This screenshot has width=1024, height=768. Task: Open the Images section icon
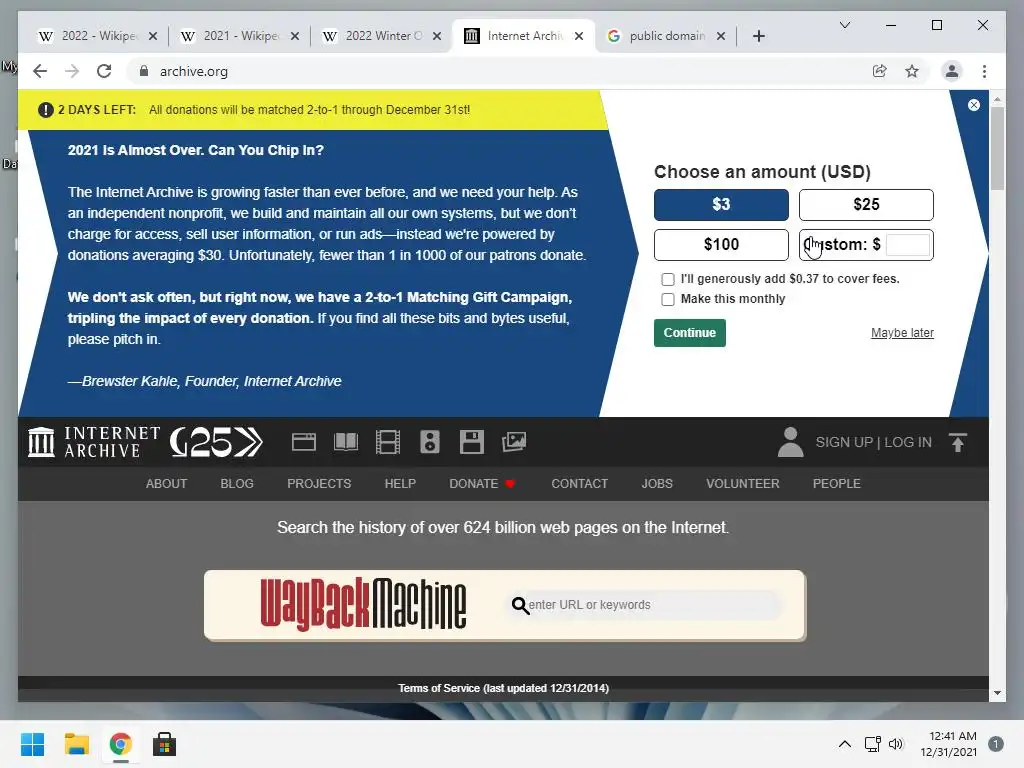514,442
